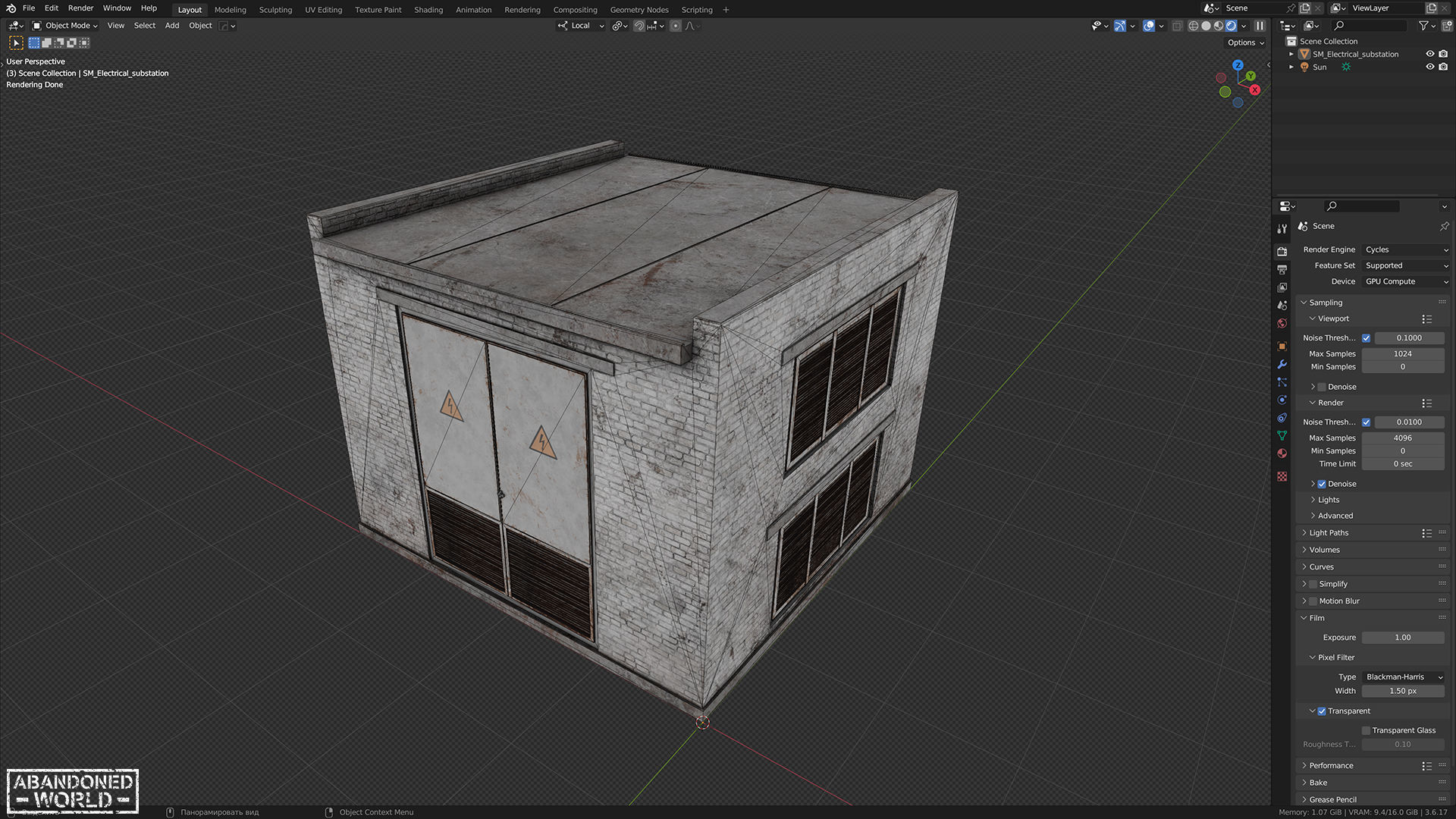The image size is (1456, 819).
Task: Open Pixel Filter Type Blackman-Harris dropdown
Action: [x=1404, y=677]
